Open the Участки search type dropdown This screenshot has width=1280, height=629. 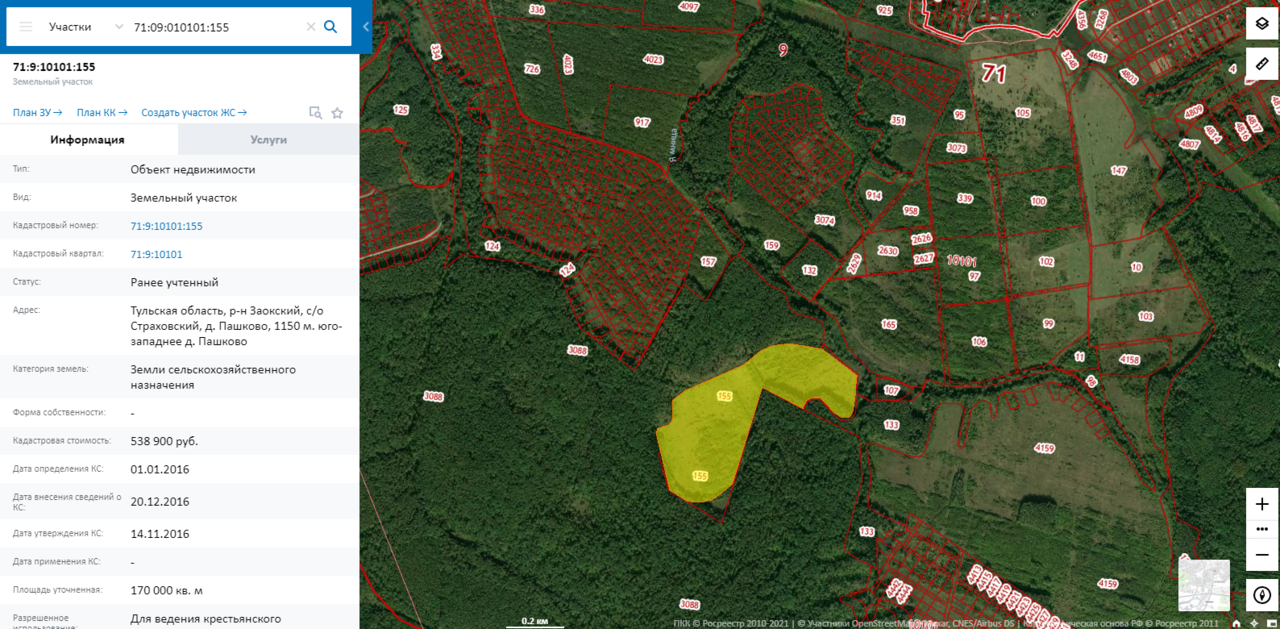tap(87, 27)
